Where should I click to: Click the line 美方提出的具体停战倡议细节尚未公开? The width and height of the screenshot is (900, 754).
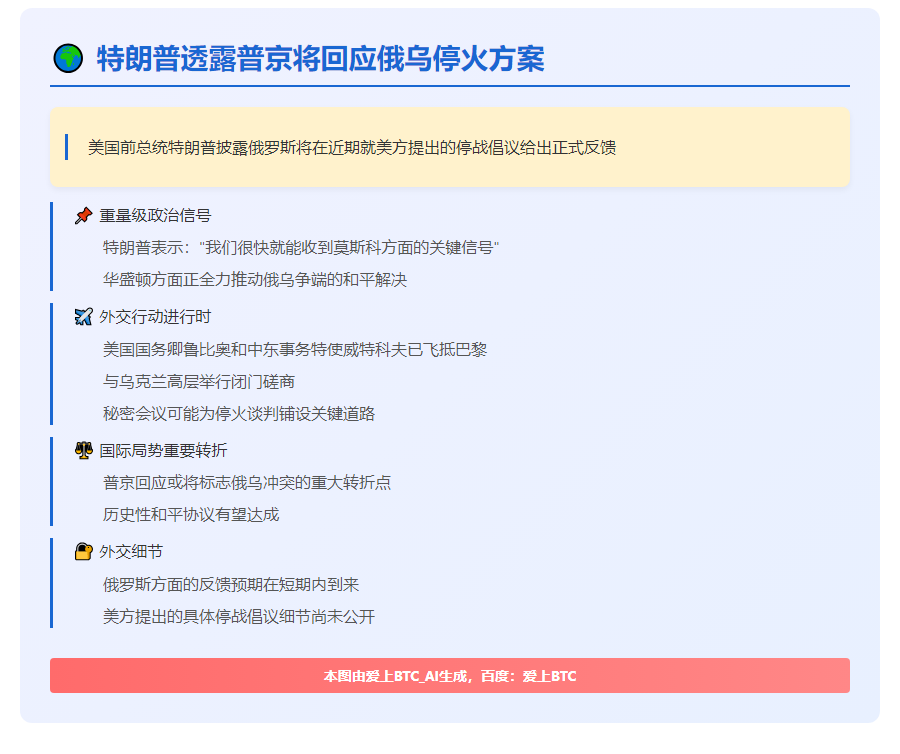(239, 617)
